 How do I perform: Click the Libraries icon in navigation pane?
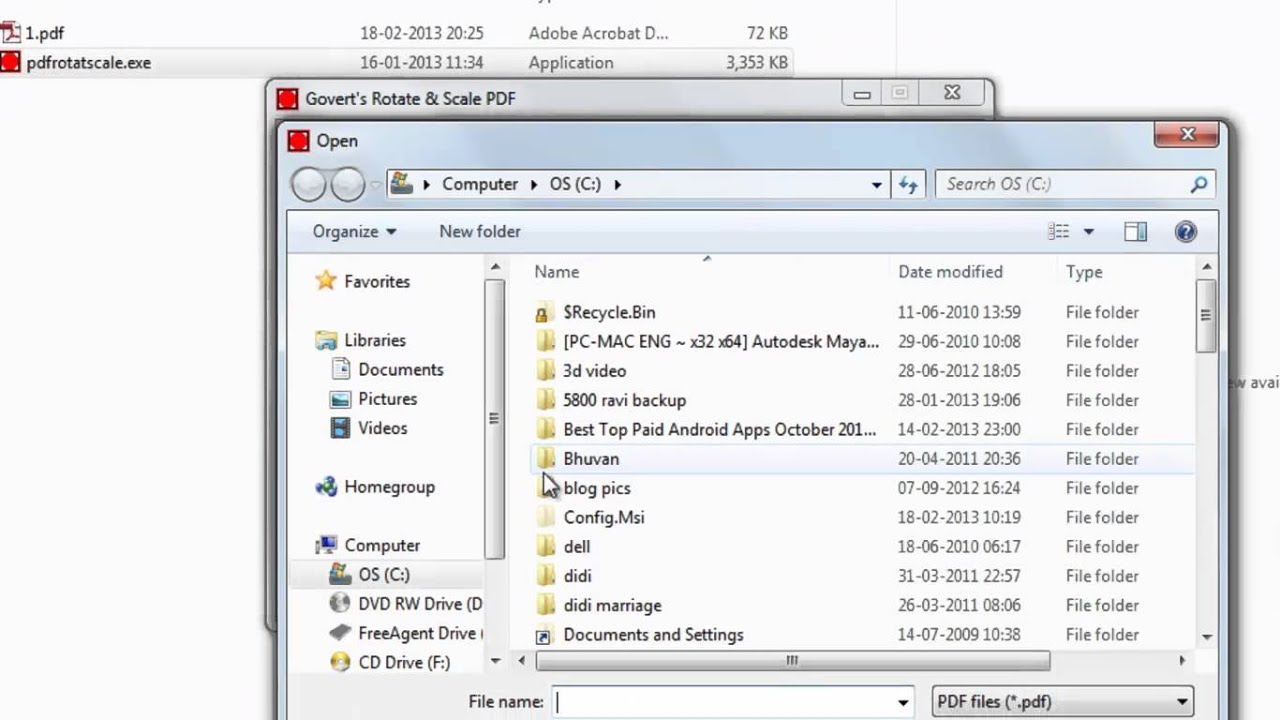pos(326,340)
